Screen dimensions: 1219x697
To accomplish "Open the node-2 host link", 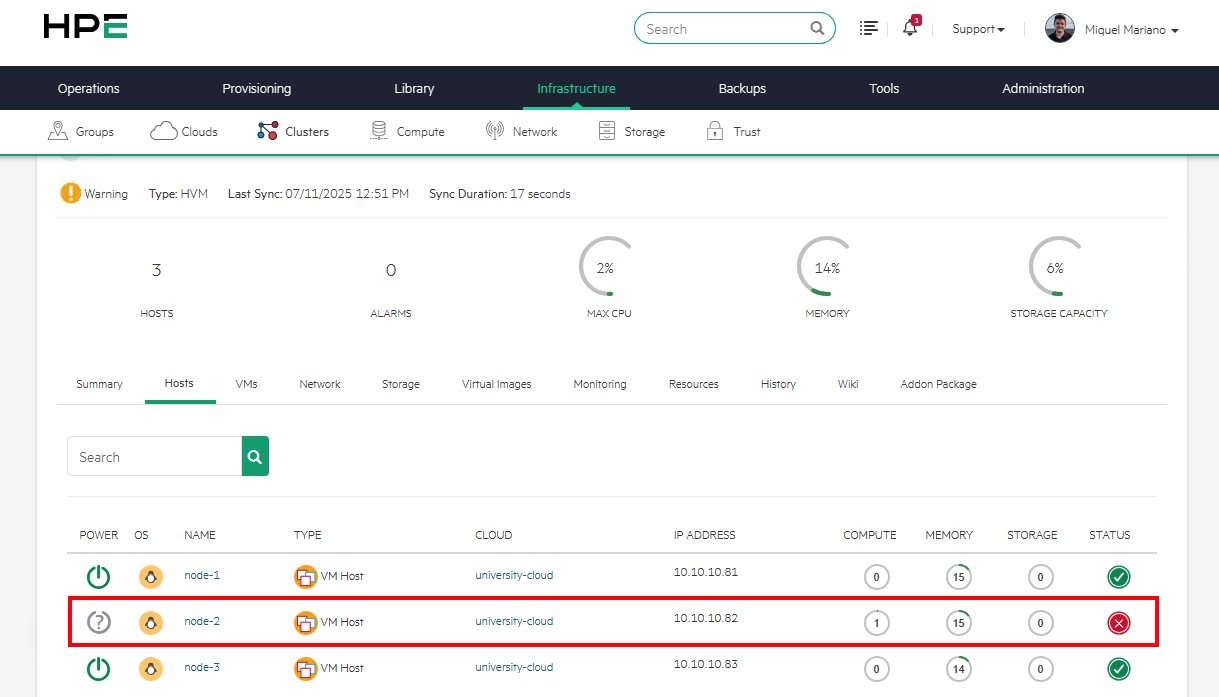I will 201,621.
